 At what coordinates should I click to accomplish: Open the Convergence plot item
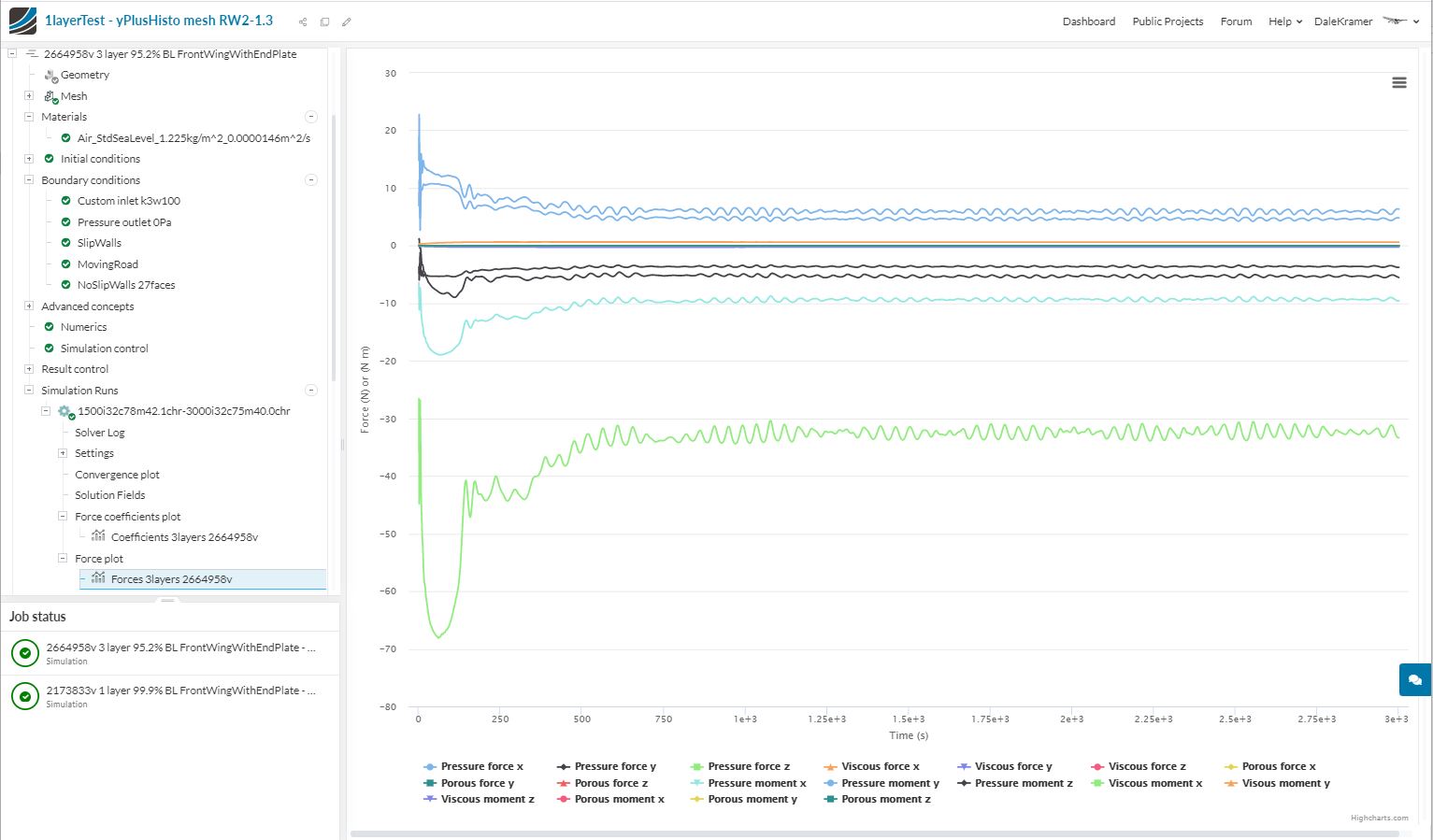(117, 475)
